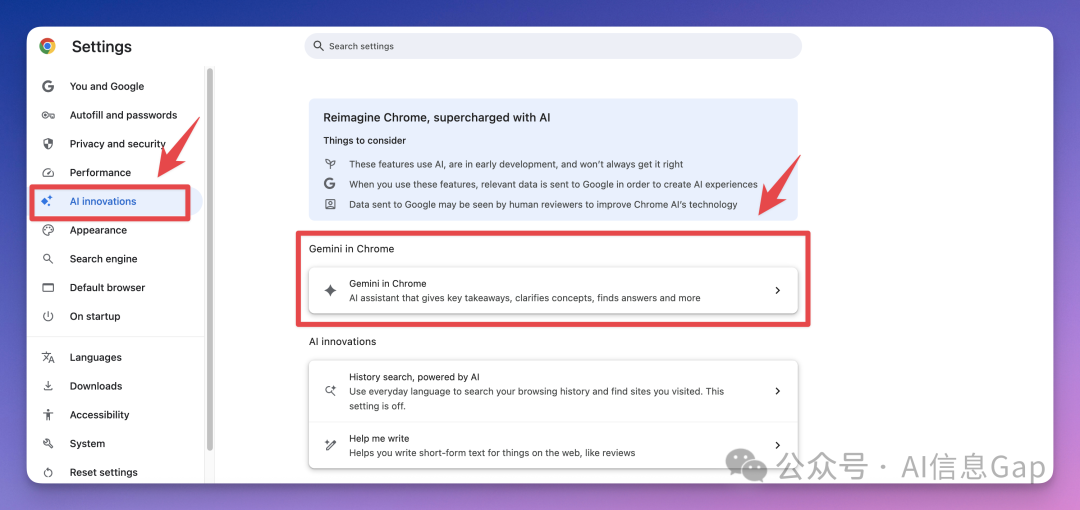Screen dimensions: 1080x510
Task: Click the 'AI innovations' section heading above History search
Action: [342, 341]
